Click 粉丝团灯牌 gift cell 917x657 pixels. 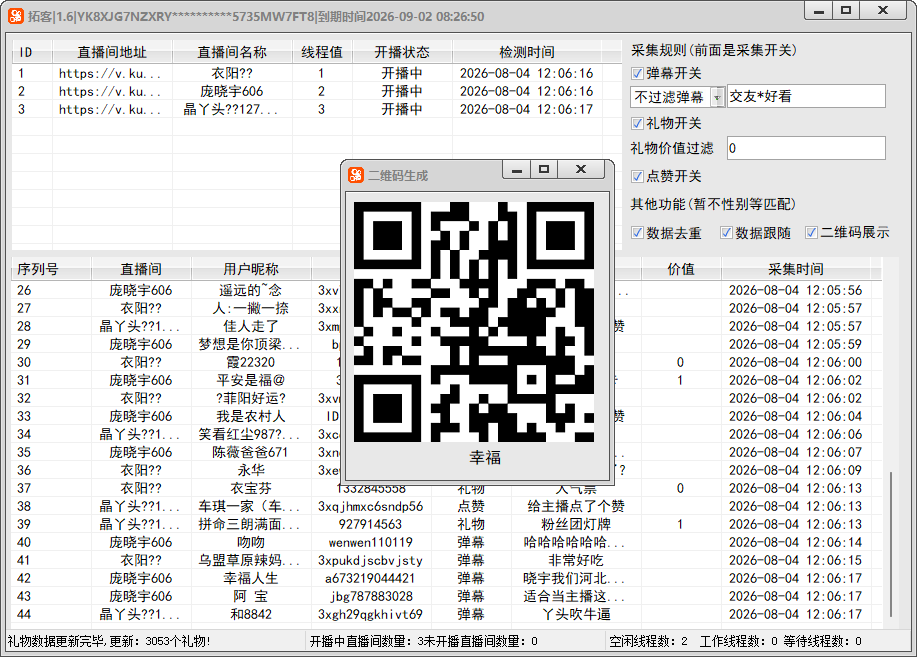576,524
